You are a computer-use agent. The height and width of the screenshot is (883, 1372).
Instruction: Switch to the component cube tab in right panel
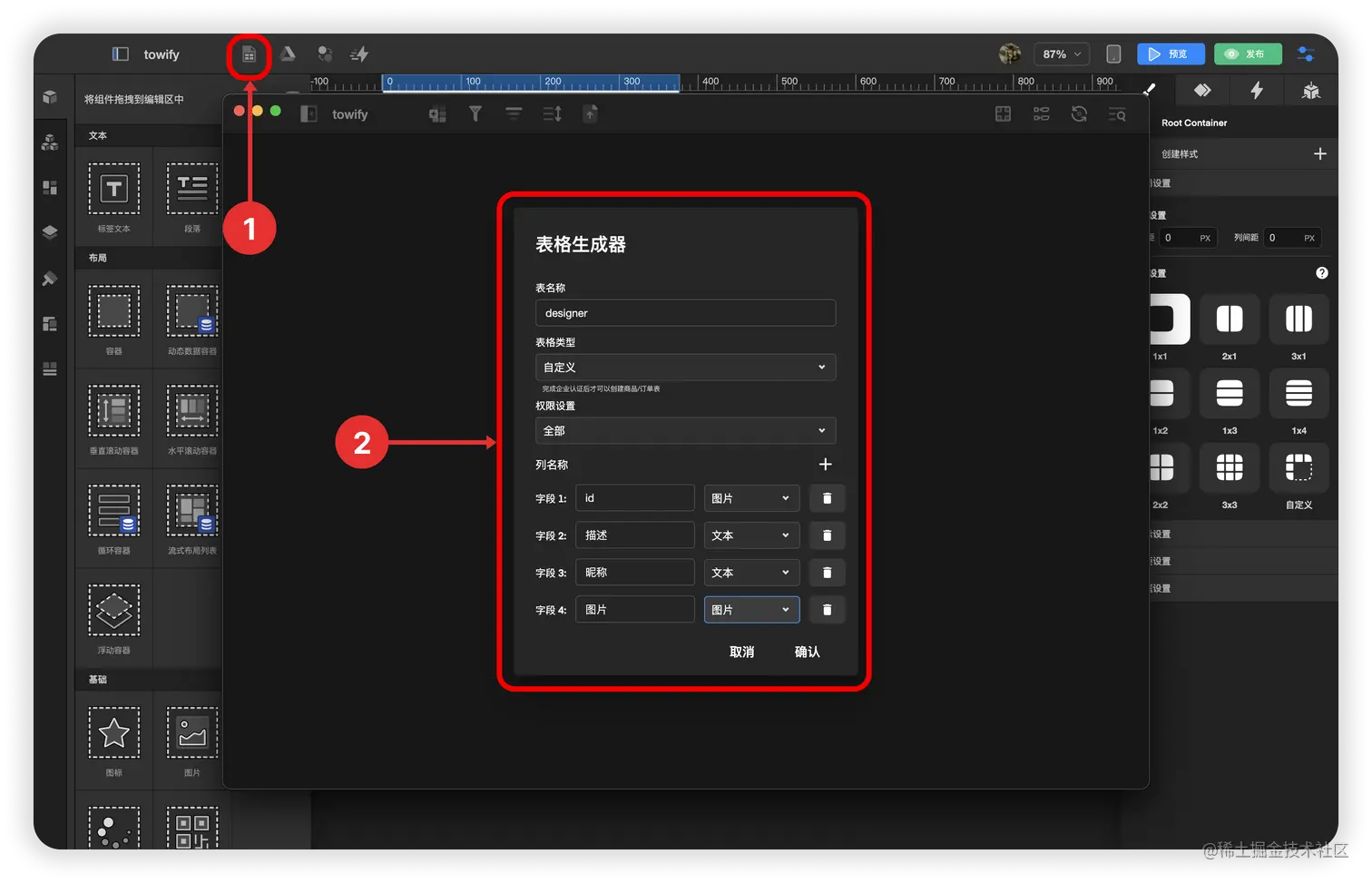coord(1310,91)
